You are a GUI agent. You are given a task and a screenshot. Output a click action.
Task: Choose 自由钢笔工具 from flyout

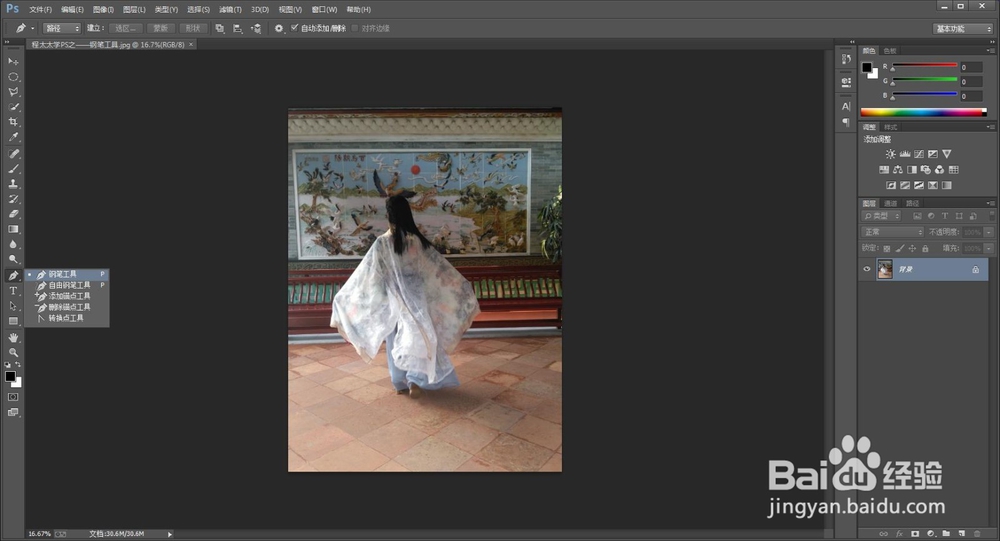pos(67,285)
